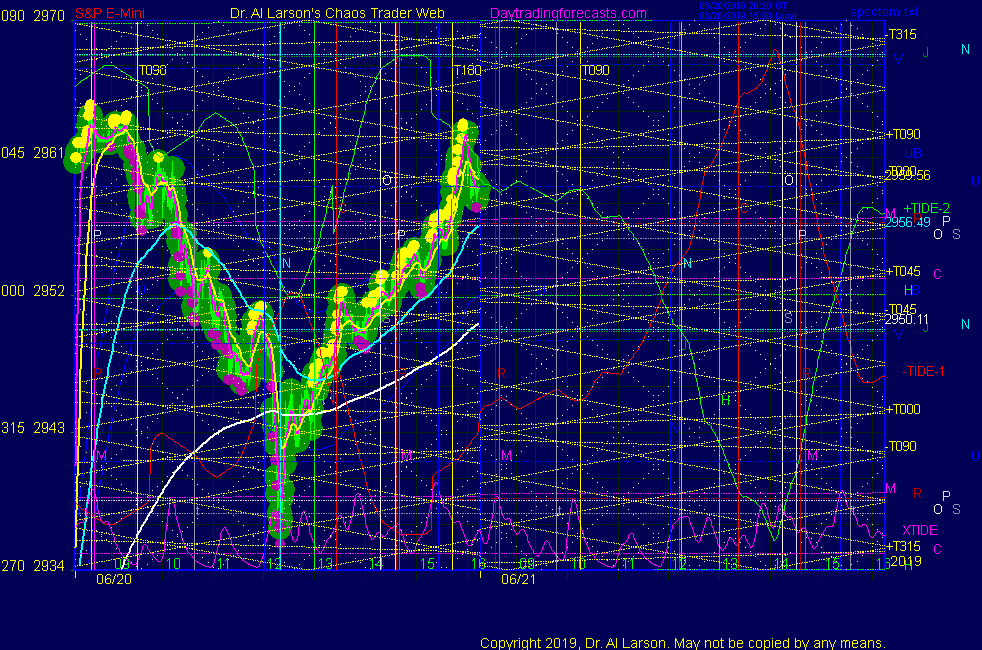Click the "-T090" level label on the right edge

click(x=901, y=446)
